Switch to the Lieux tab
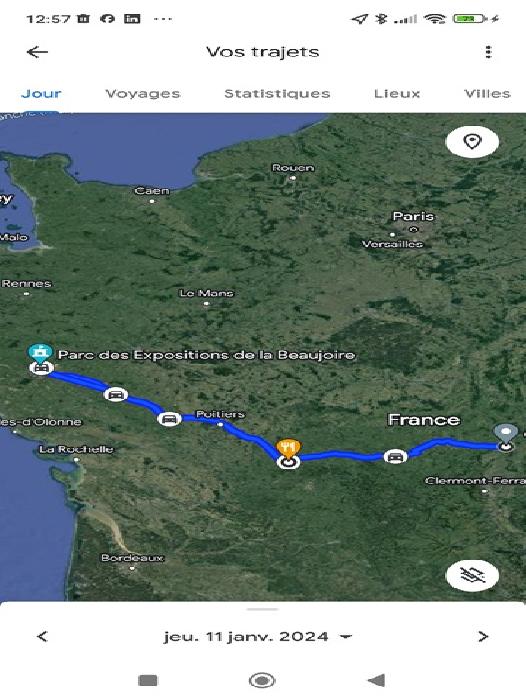 (x=397, y=93)
